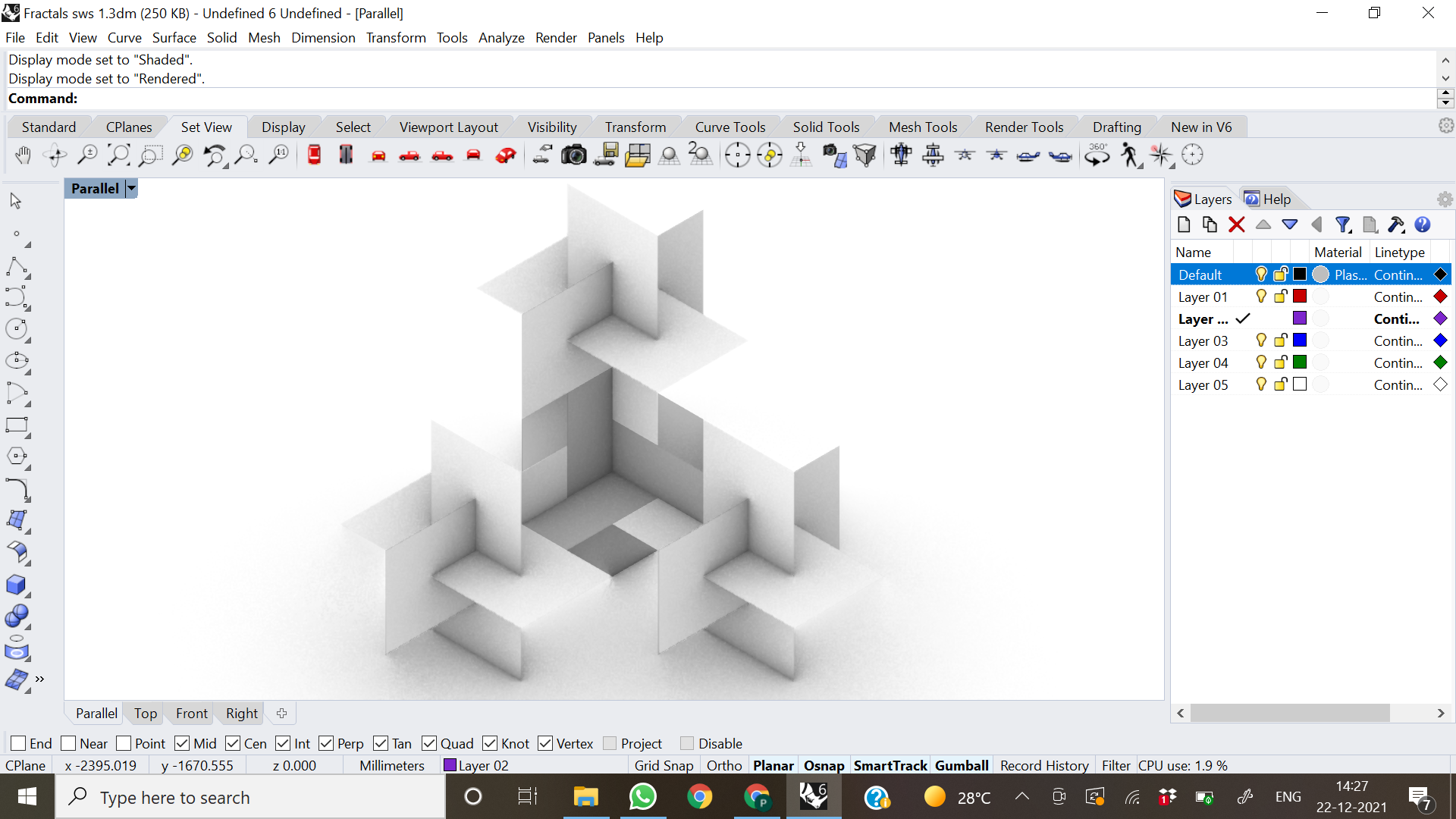Open the Parallel viewport dropdown arrow
1456x819 pixels.
pyautogui.click(x=131, y=188)
